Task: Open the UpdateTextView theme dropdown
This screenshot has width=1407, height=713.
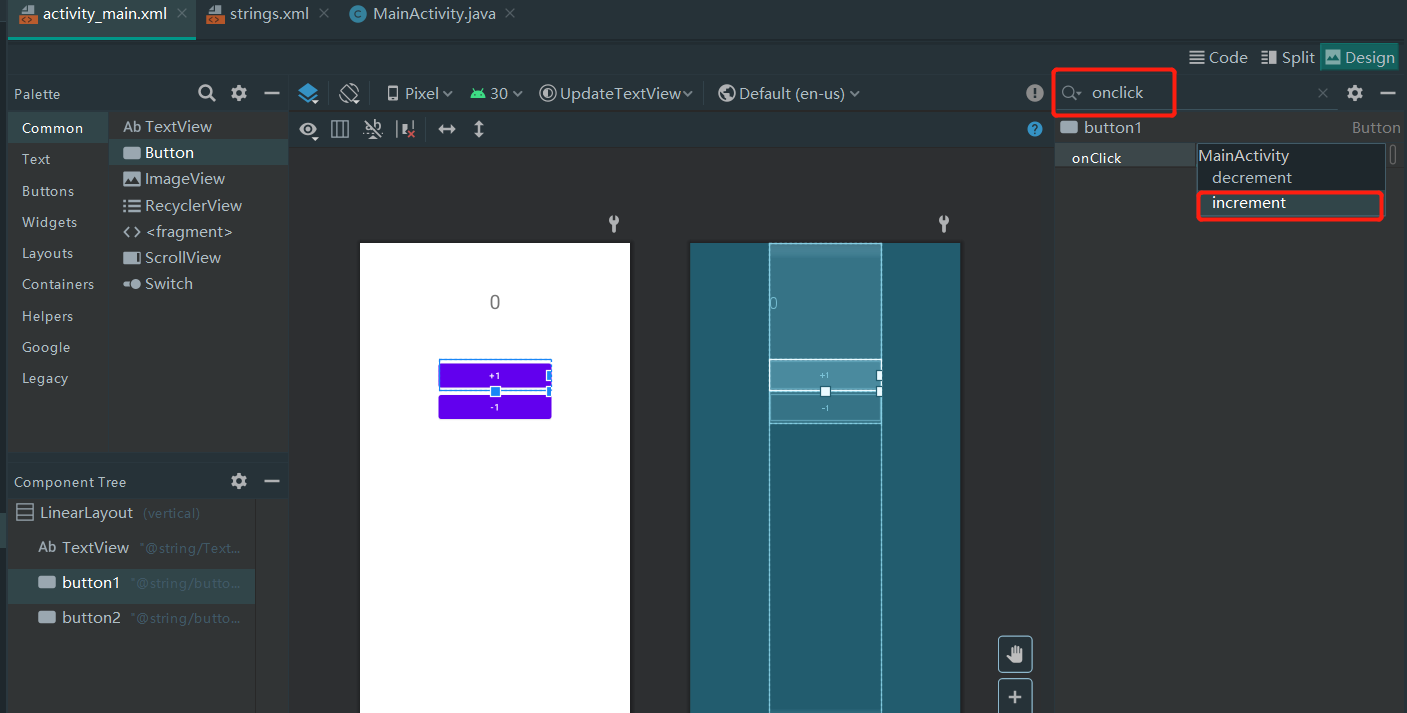Action: coord(616,93)
